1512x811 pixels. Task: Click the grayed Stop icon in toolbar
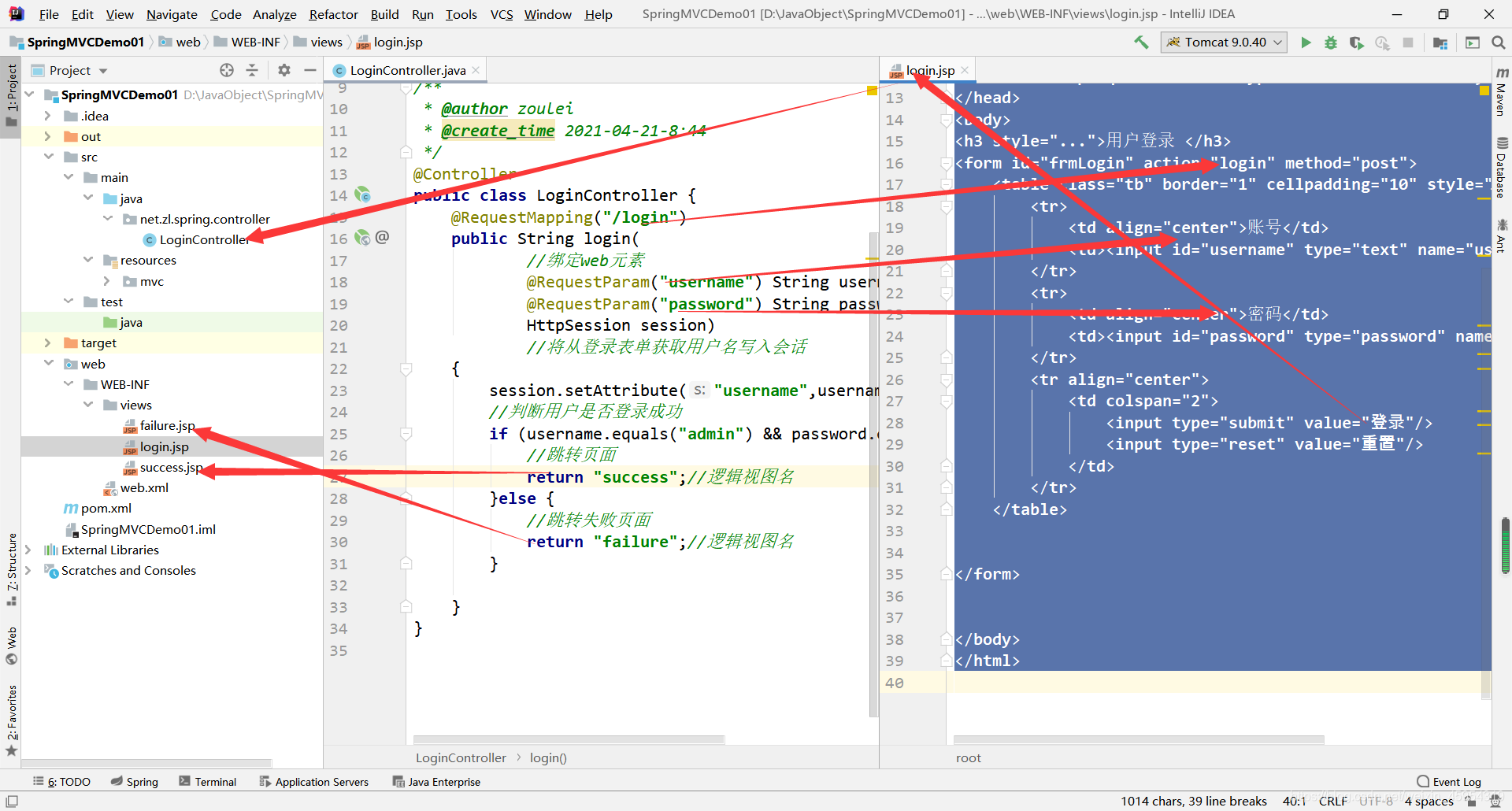pos(1408,43)
